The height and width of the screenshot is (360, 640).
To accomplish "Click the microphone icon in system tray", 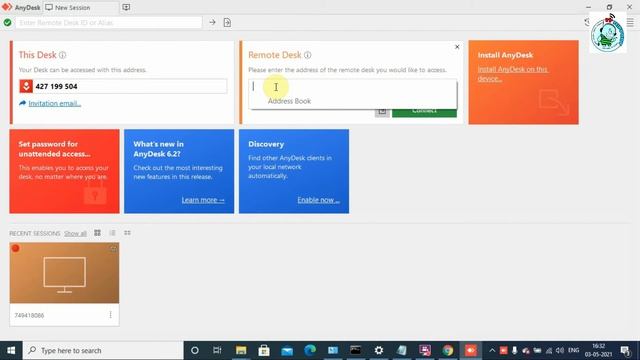I will tap(515, 350).
